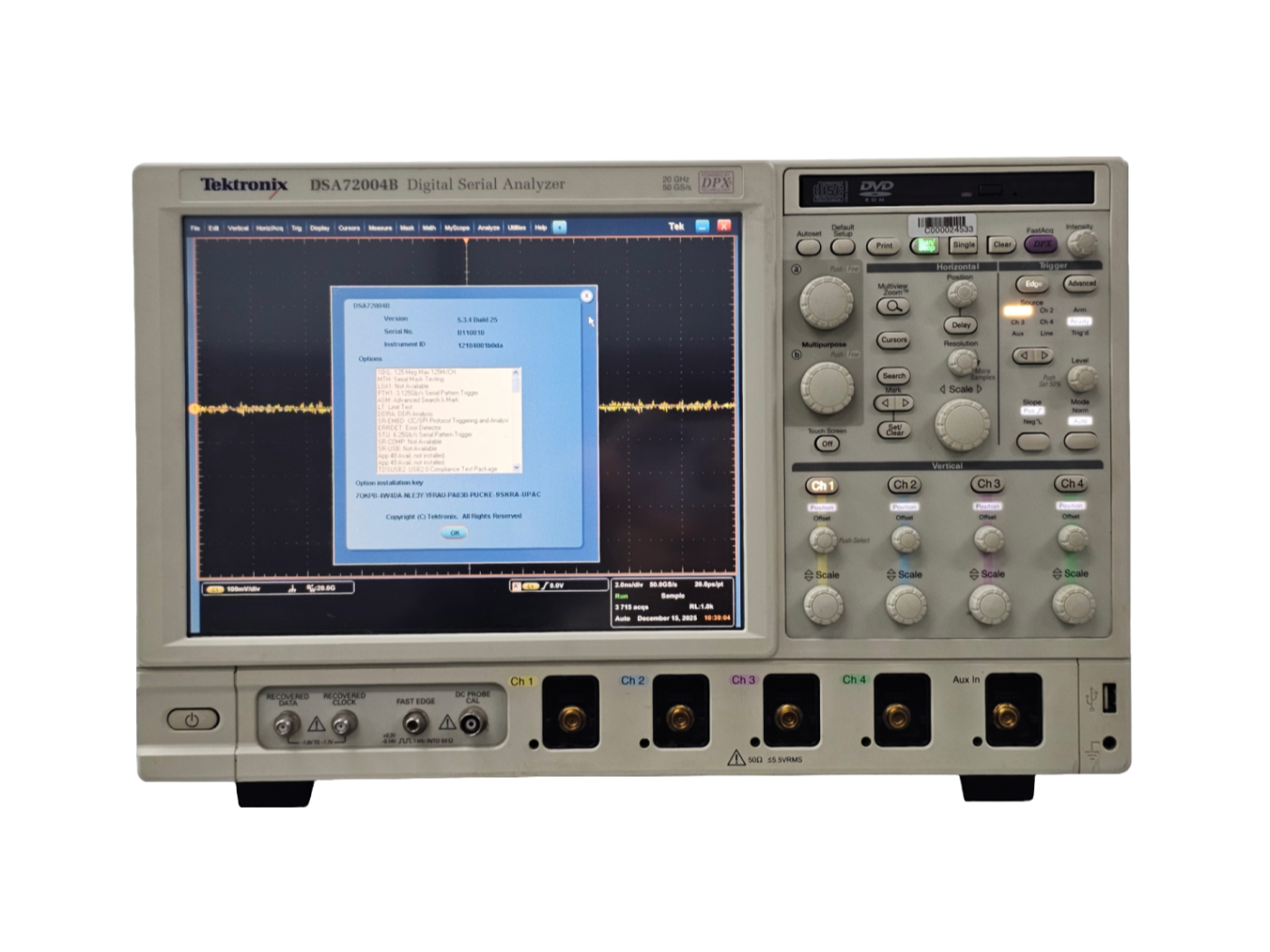Open the Cursors menu in menu bar
This screenshot has height=952, width=1270.
pyautogui.click(x=349, y=228)
